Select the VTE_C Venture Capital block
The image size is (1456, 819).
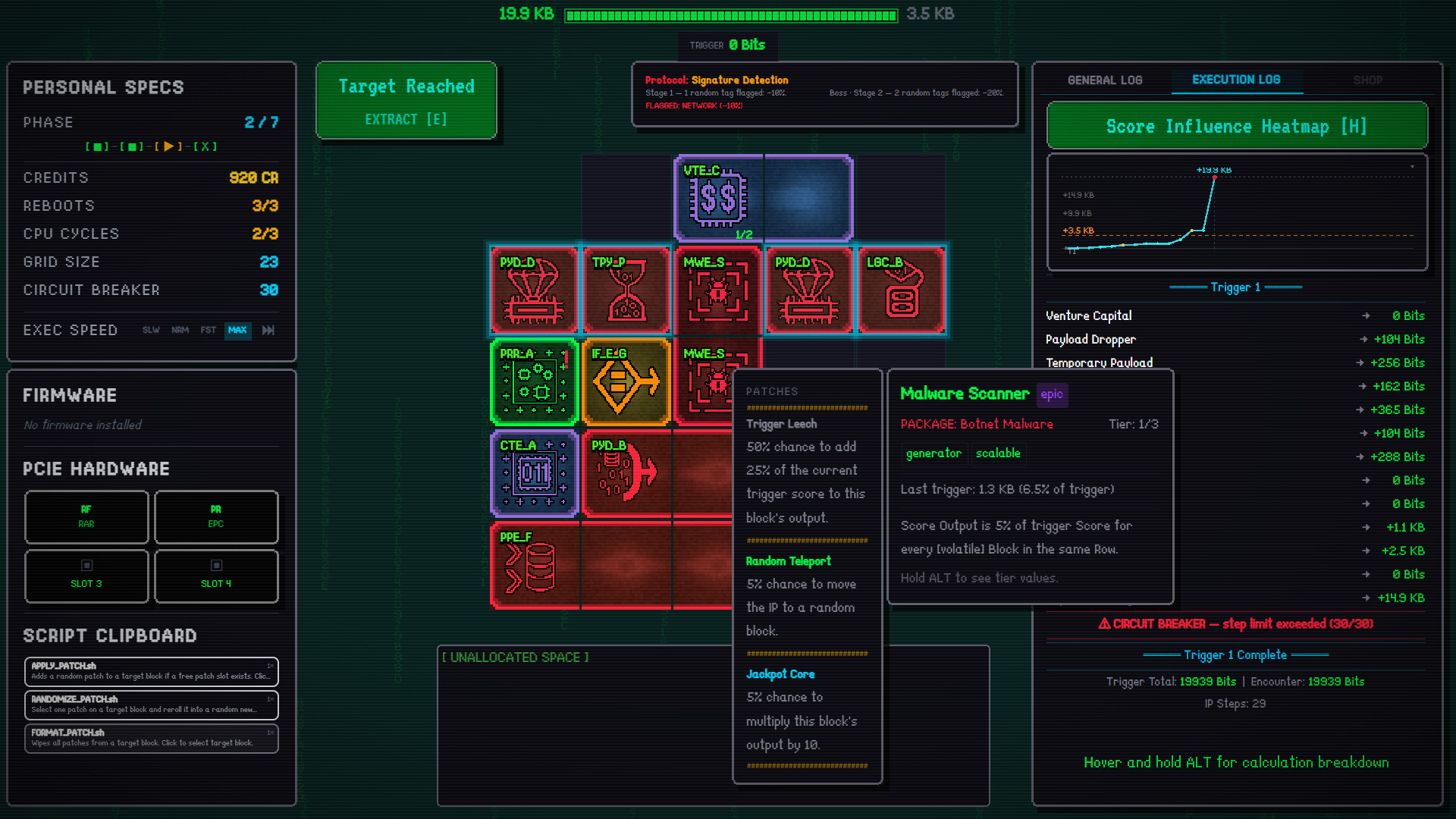tap(764, 198)
